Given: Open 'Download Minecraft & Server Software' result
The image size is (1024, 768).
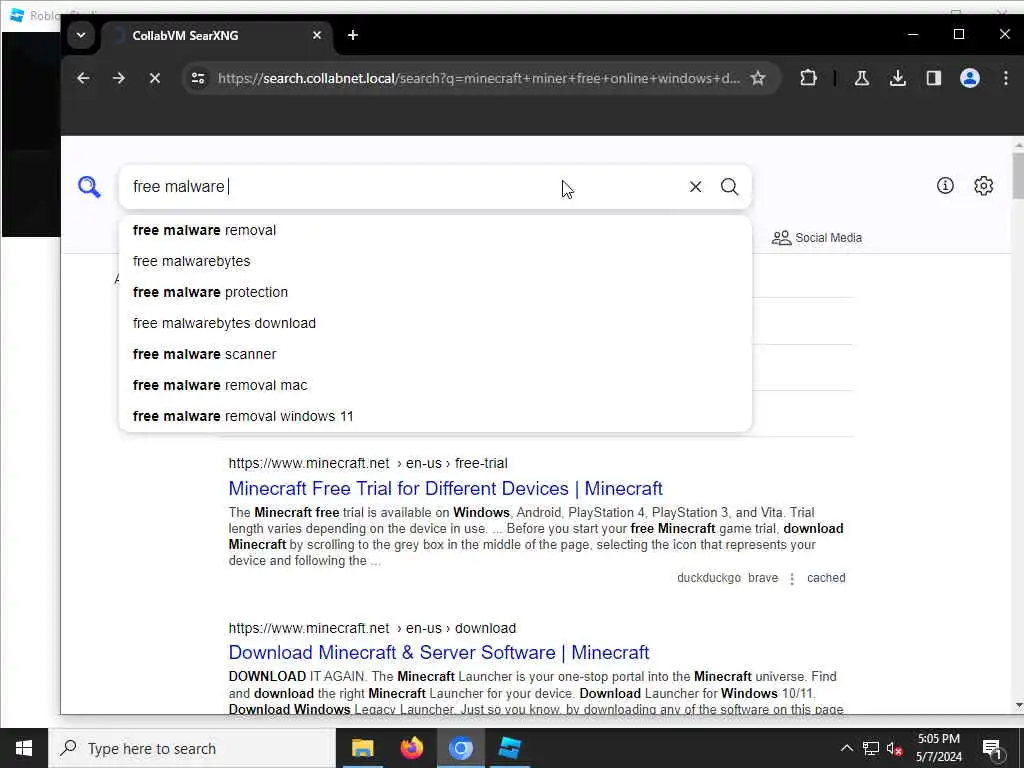Looking at the screenshot, I should [x=439, y=652].
